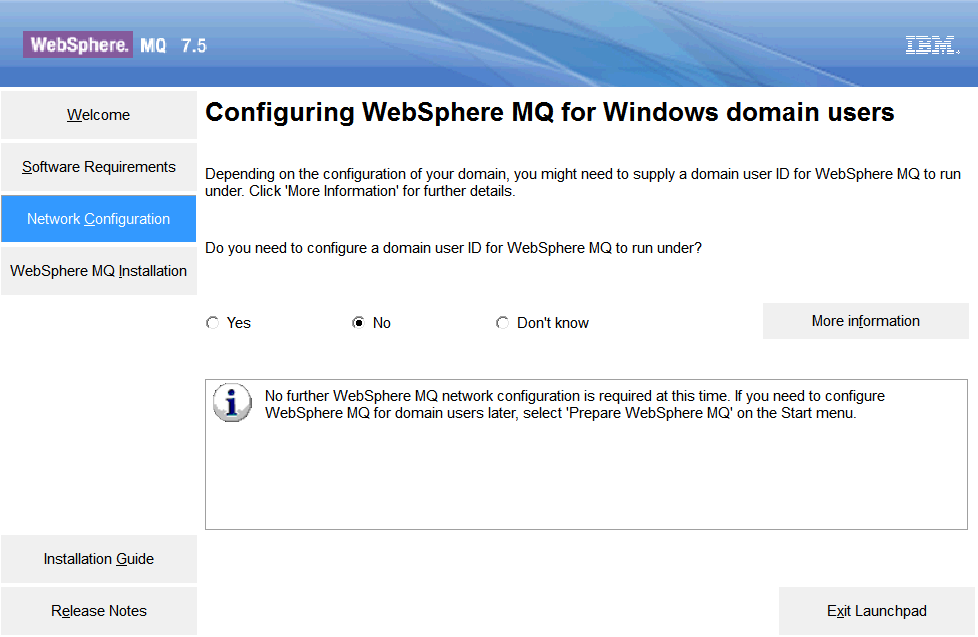Go to Software Requirements section
978x637 pixels.
[99, 167]
